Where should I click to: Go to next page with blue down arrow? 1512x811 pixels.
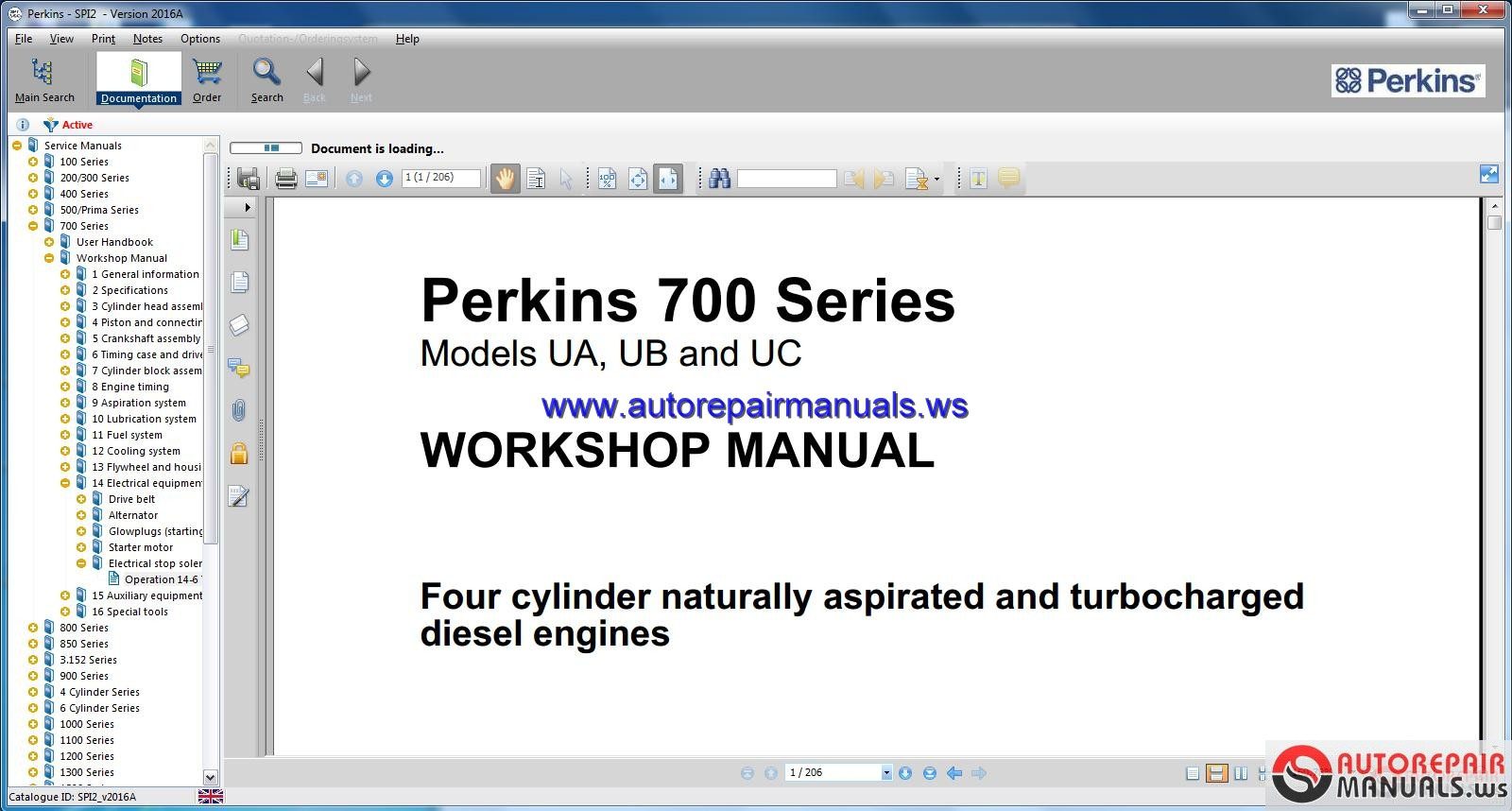tap(385, 179)
